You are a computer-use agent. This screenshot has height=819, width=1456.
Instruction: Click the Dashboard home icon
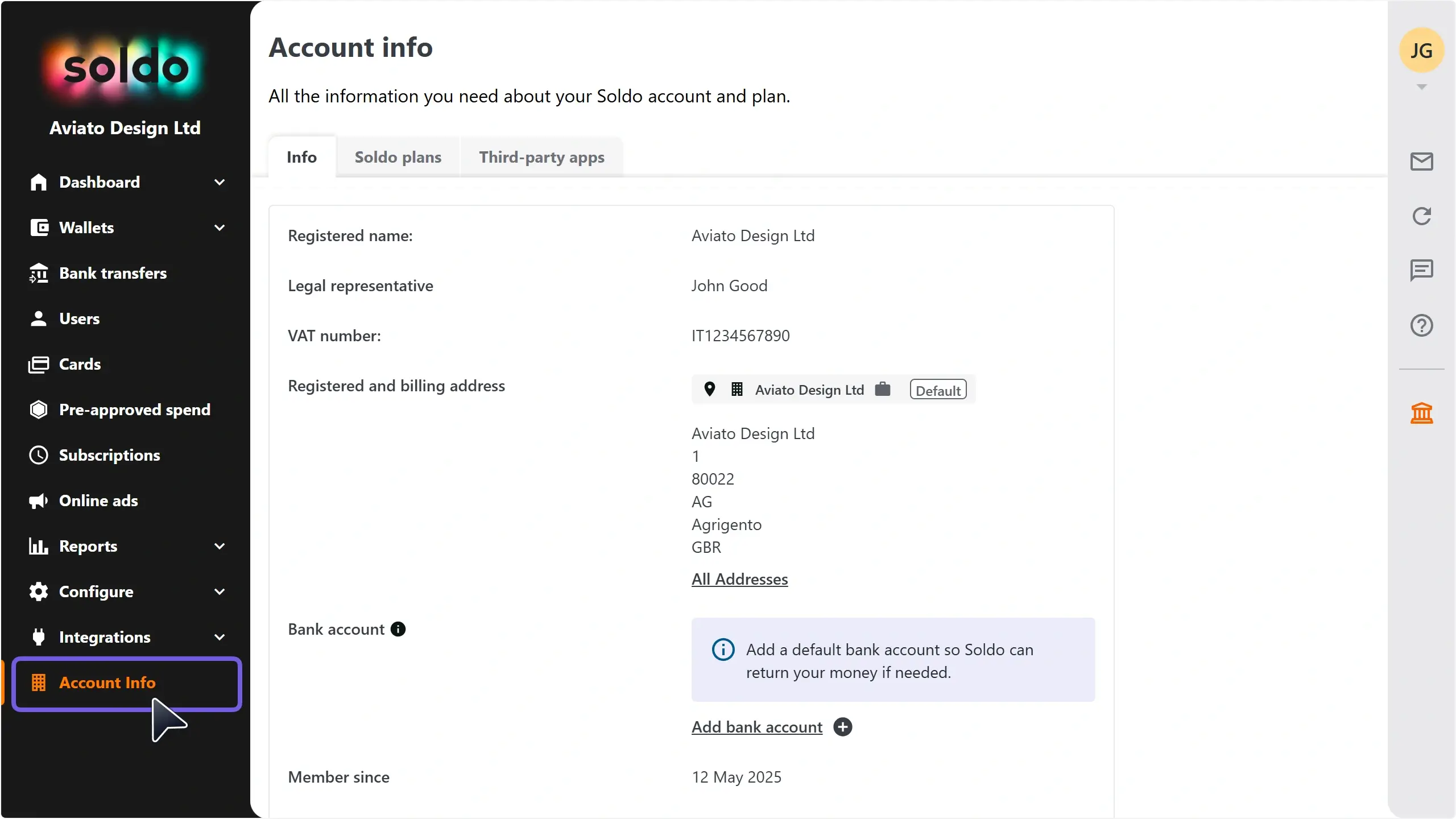tap(38, 182)
